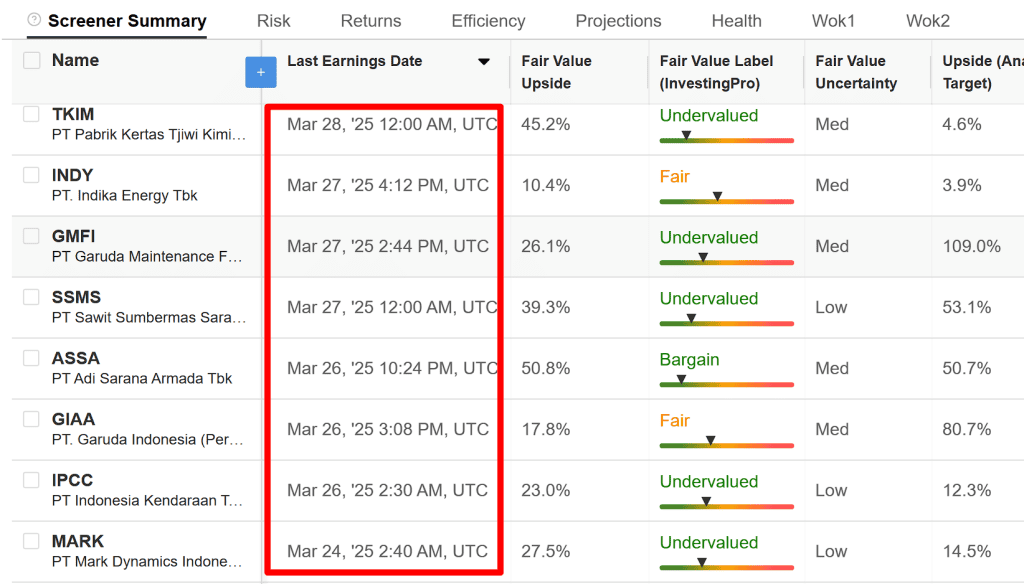Click the ASSA Bargain gauge bar
This screenshot has height=584, width=1024.
tap(726, 384)
